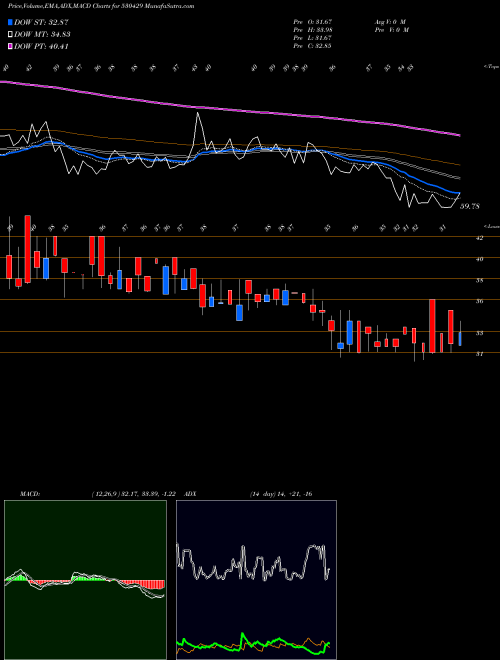Image resolution: width=500 pixels, height=660 pixels.
Task: Click the blue DOW ST legend swatch
Action: (10, 22)
